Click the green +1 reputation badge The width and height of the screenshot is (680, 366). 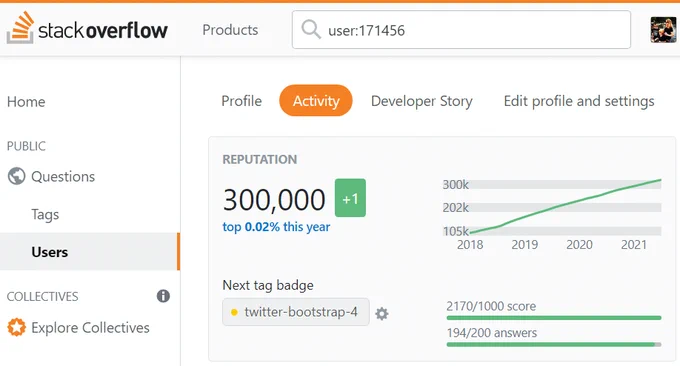pyautogui.click(x=350, y=198)
